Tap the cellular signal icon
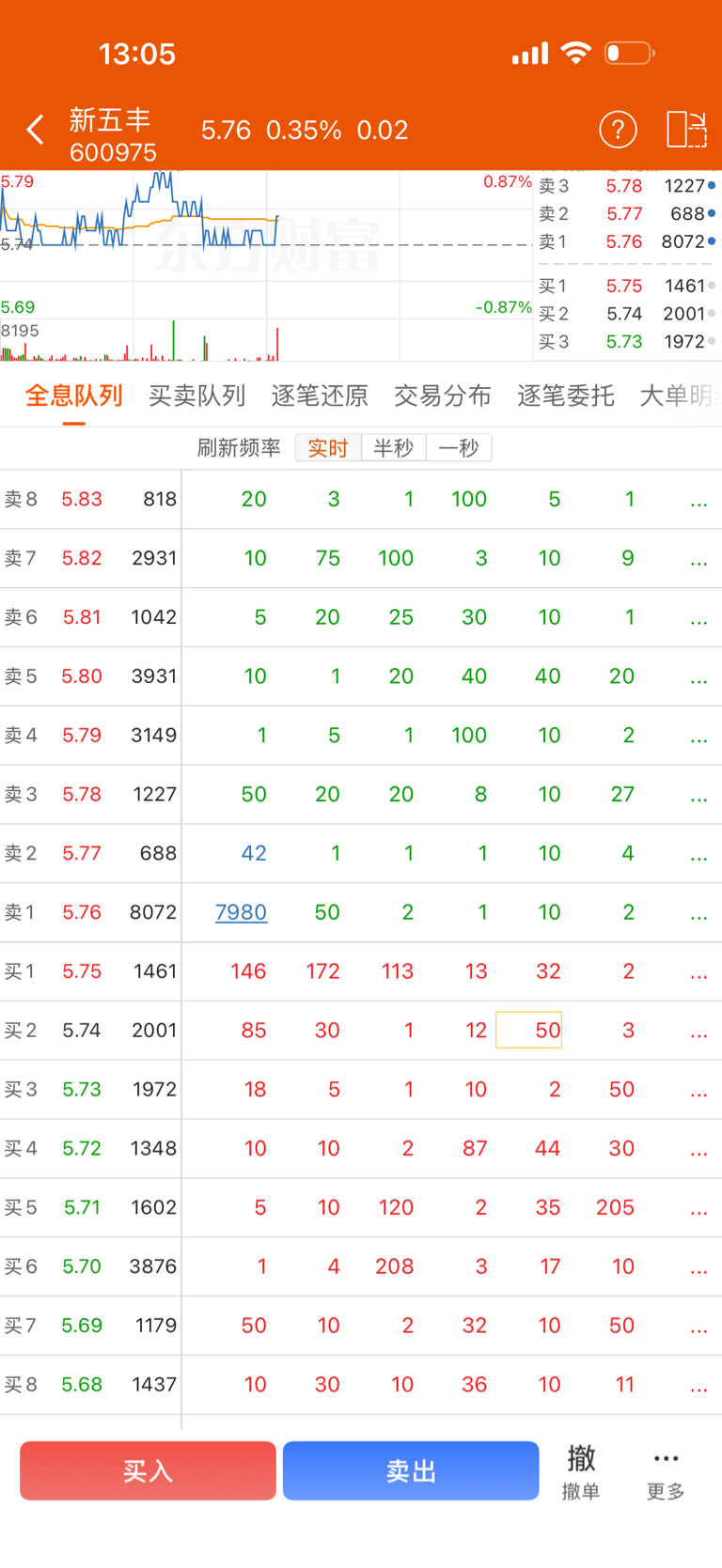The image size is (722, 1568). tap(530, 54)
